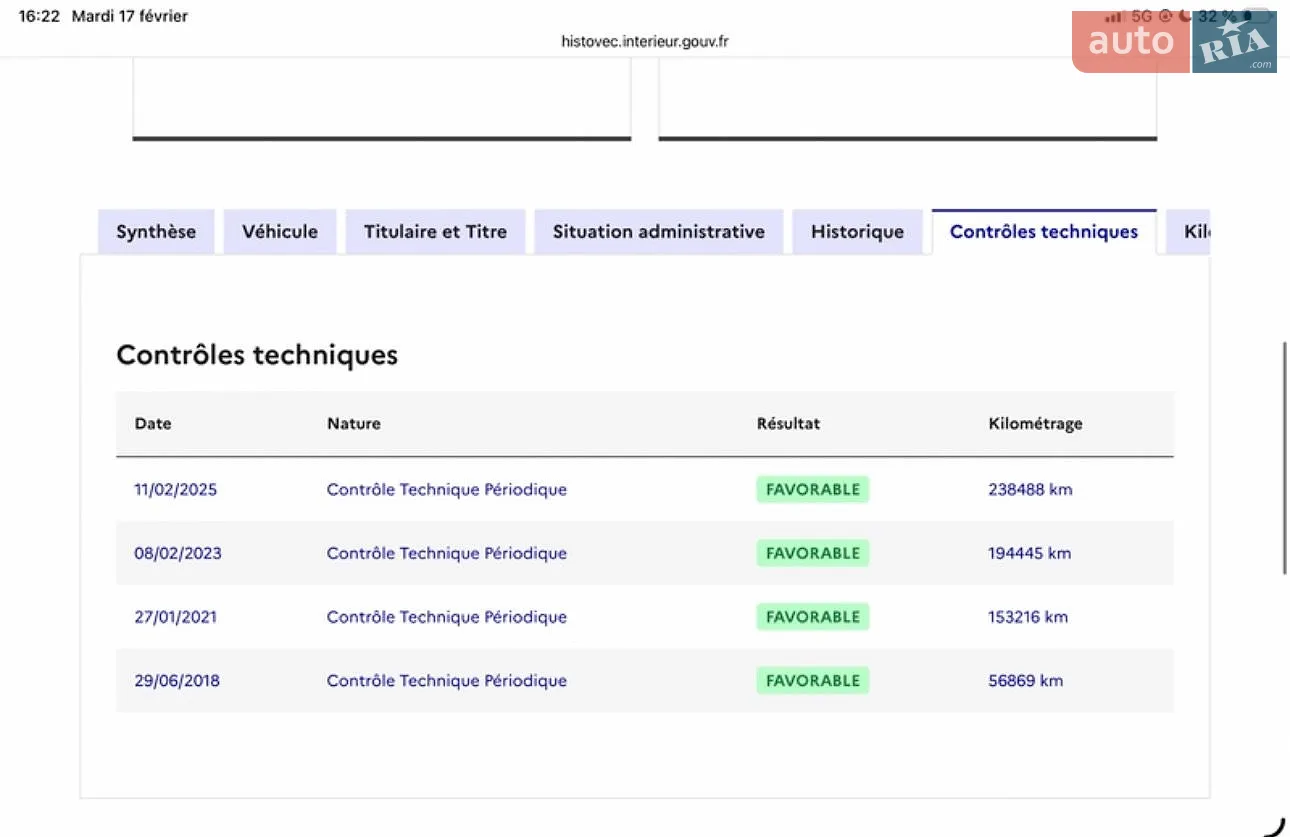The width and height of the screenshot is (1290, 837).
Task: Click the FAVORABLE badge for 27/01/2021
Action: click(x=813, y=617)
